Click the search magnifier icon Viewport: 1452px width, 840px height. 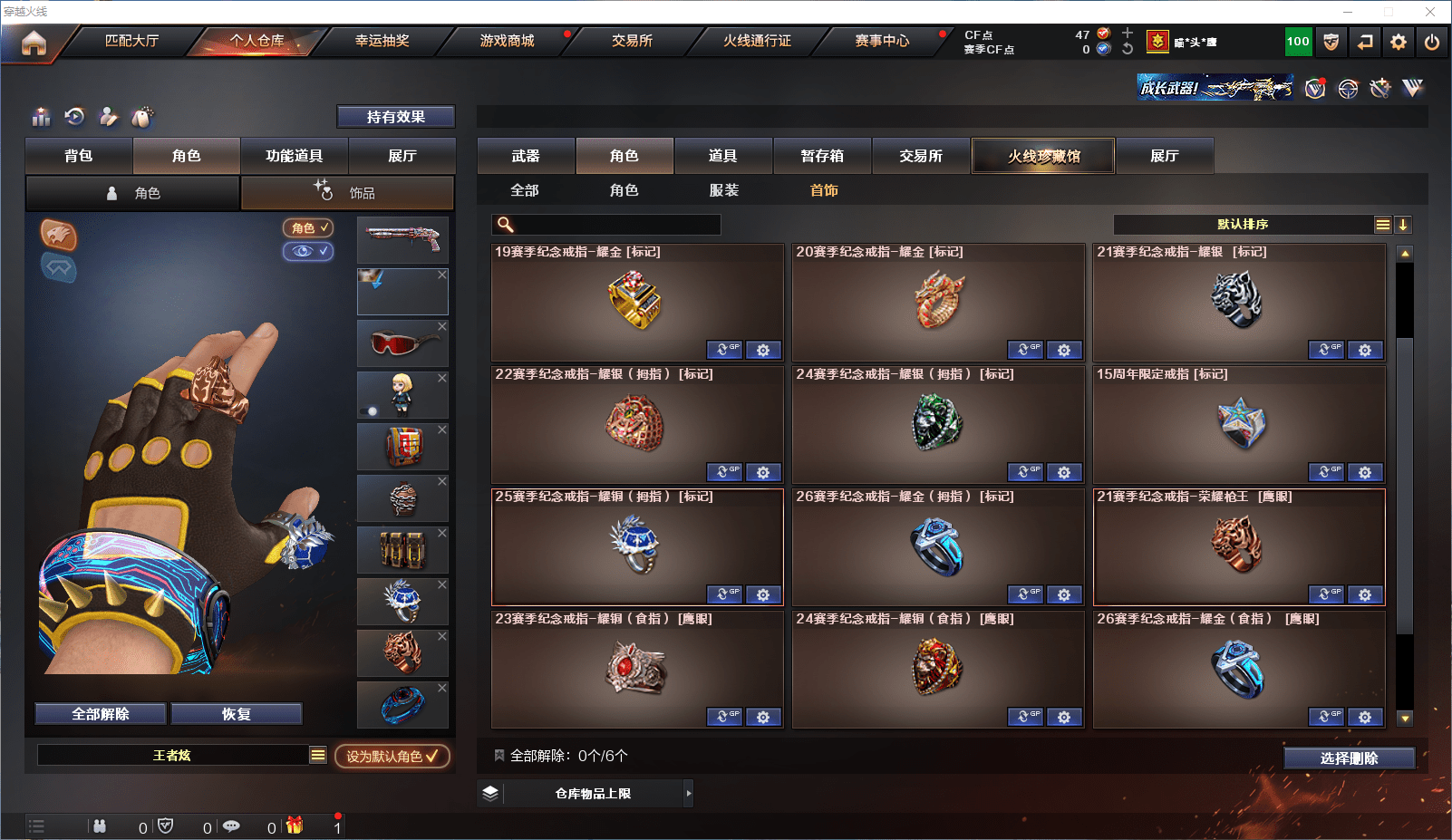tap(506, 224)
